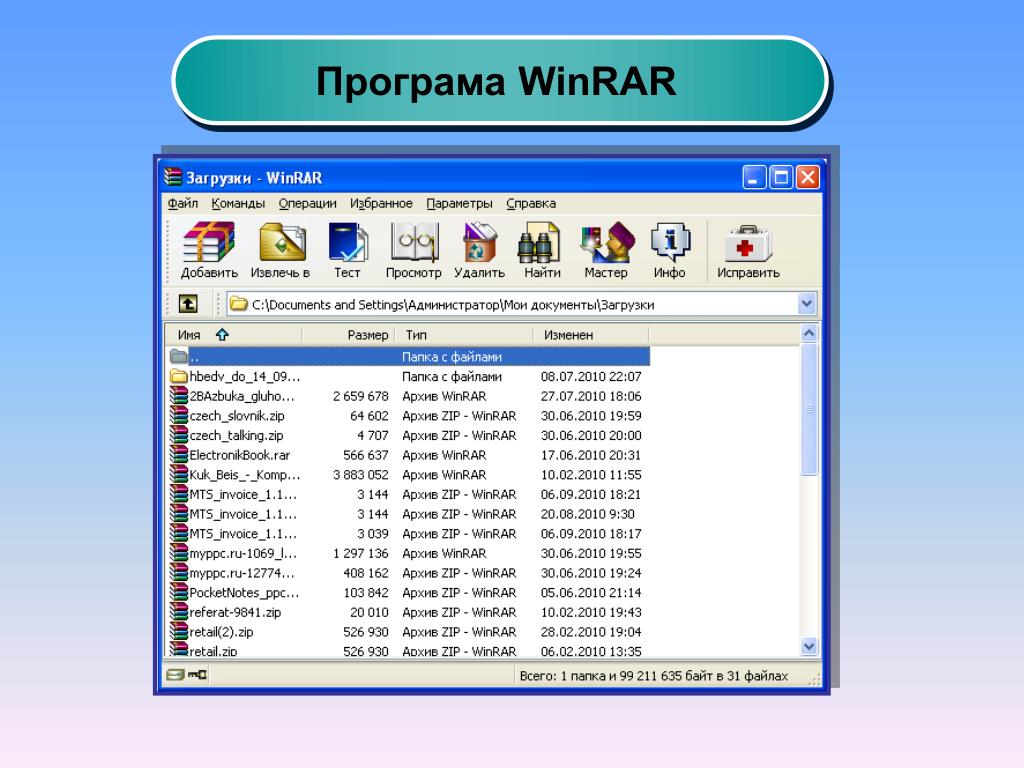Click the archive icon of PocketNotes_ppc
This screenshot has height=768, width=1024.
coord(178,592)
